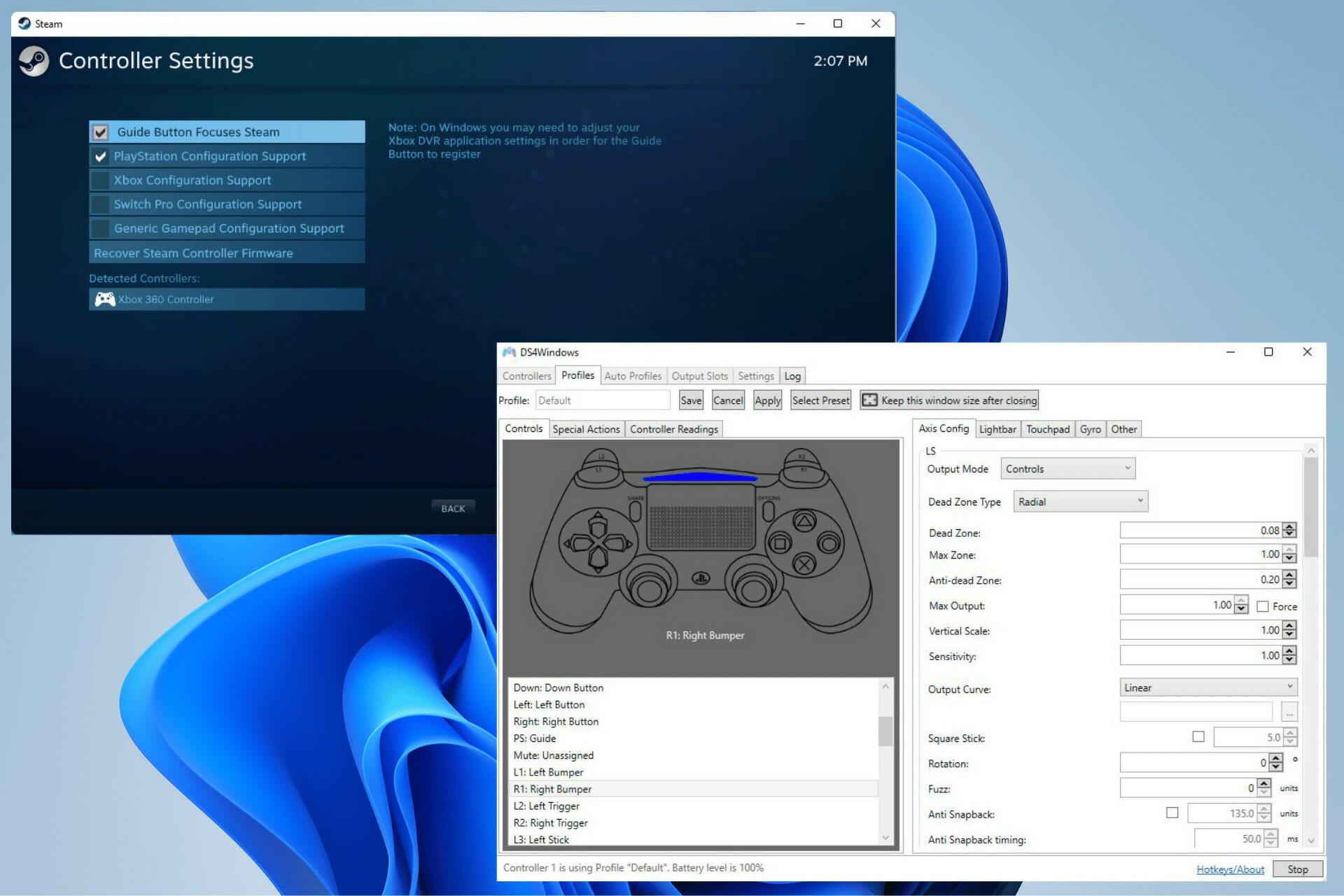Click the Select Preset button
This screenshot has width=1344, height=896.
click(820, 400)
